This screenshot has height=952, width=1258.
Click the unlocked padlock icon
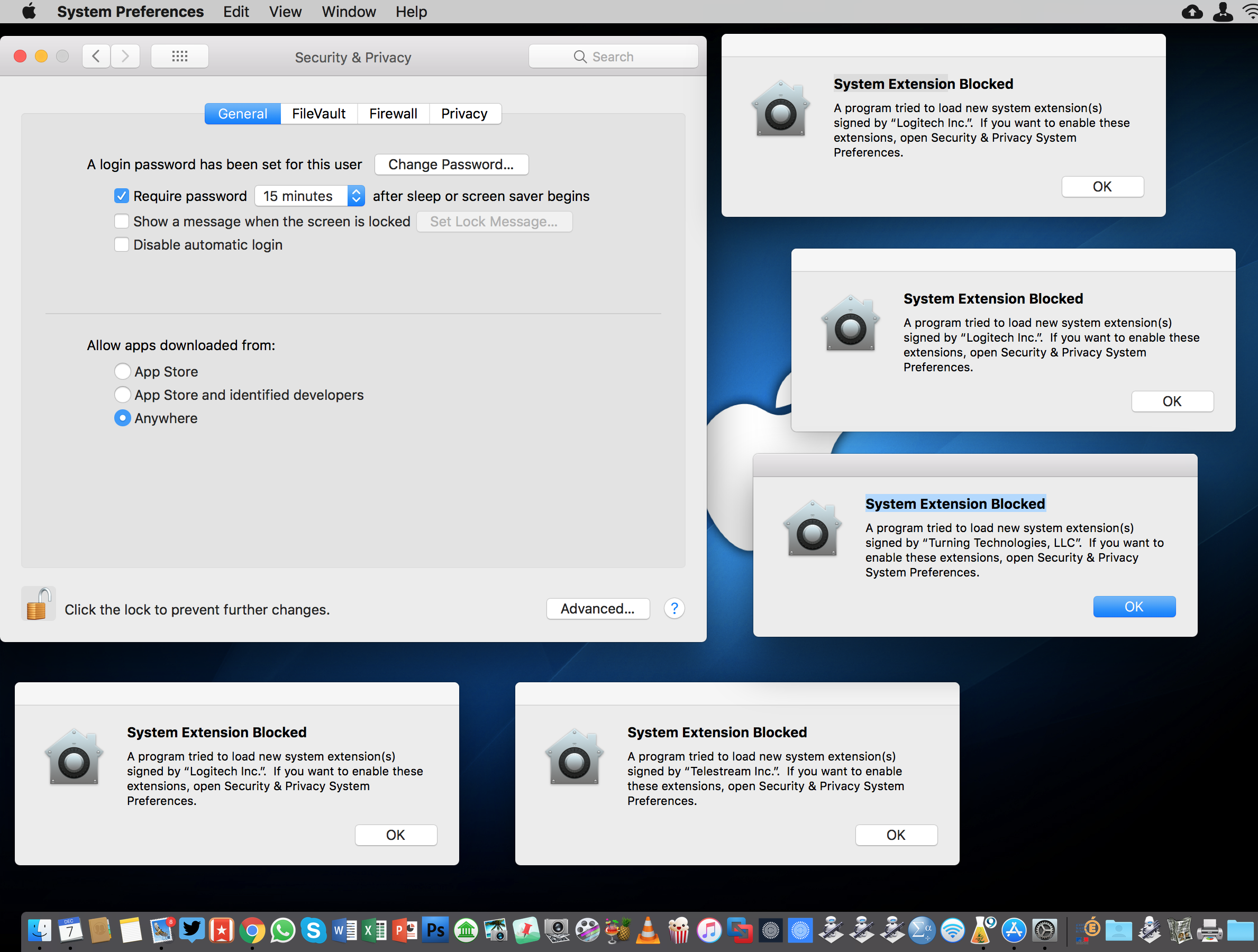click(x=38, y=604)
